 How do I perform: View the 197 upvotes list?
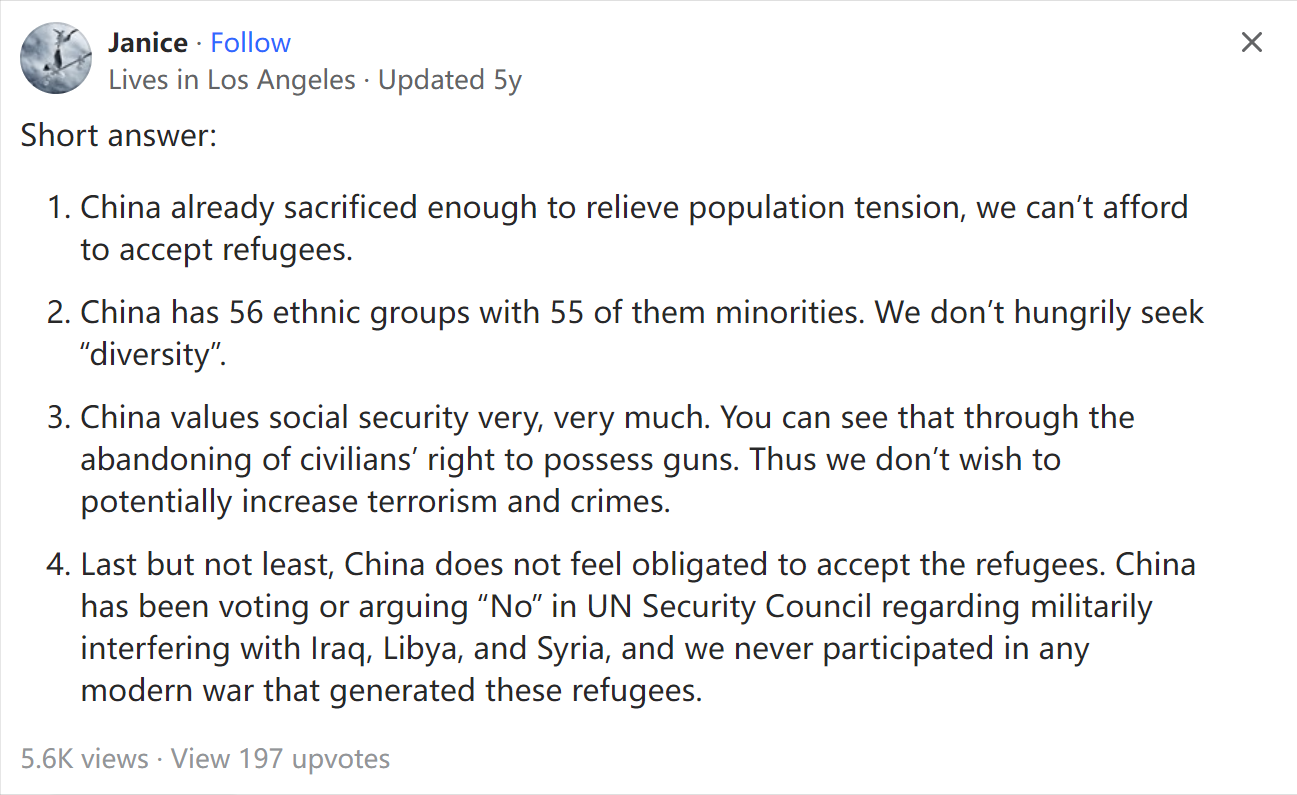tap(280, 759)
